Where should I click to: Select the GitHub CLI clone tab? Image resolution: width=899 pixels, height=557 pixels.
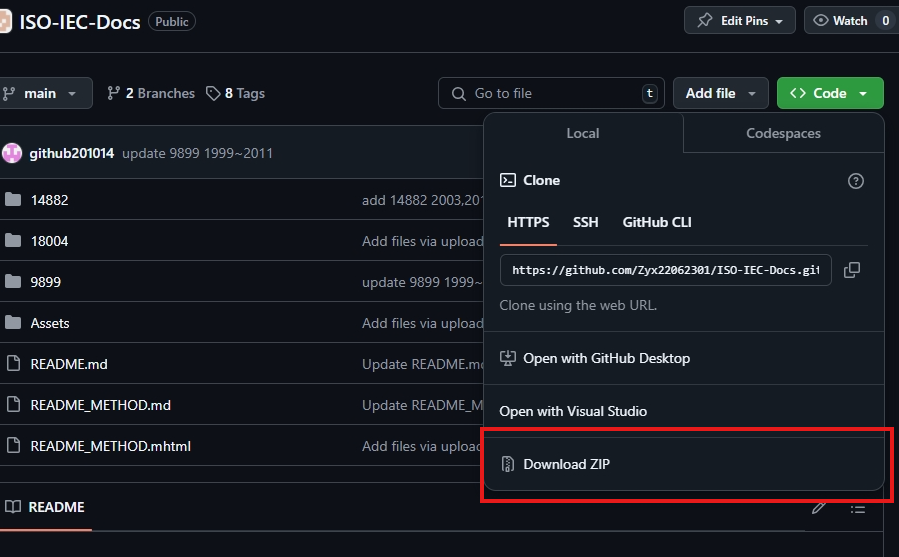[657, 223]
